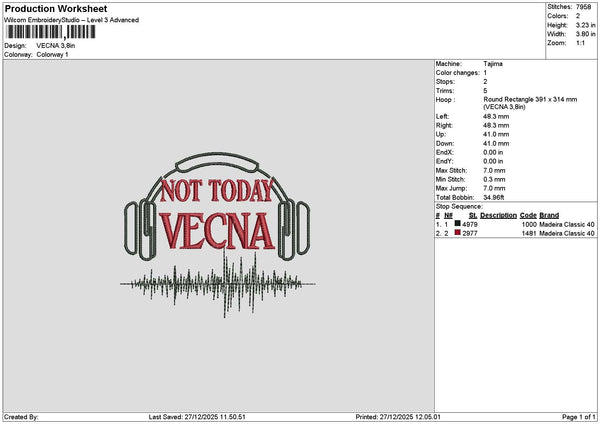Click the black thread color swatch
Screen dimensions: 600x424
coord(457,223)
